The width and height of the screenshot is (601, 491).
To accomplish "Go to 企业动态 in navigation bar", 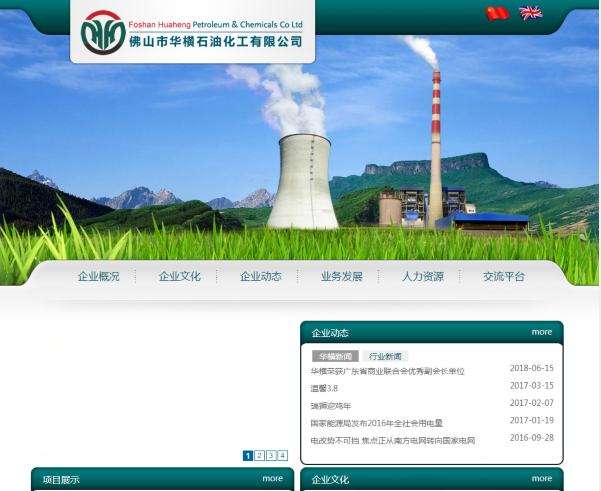I will 261,277.
